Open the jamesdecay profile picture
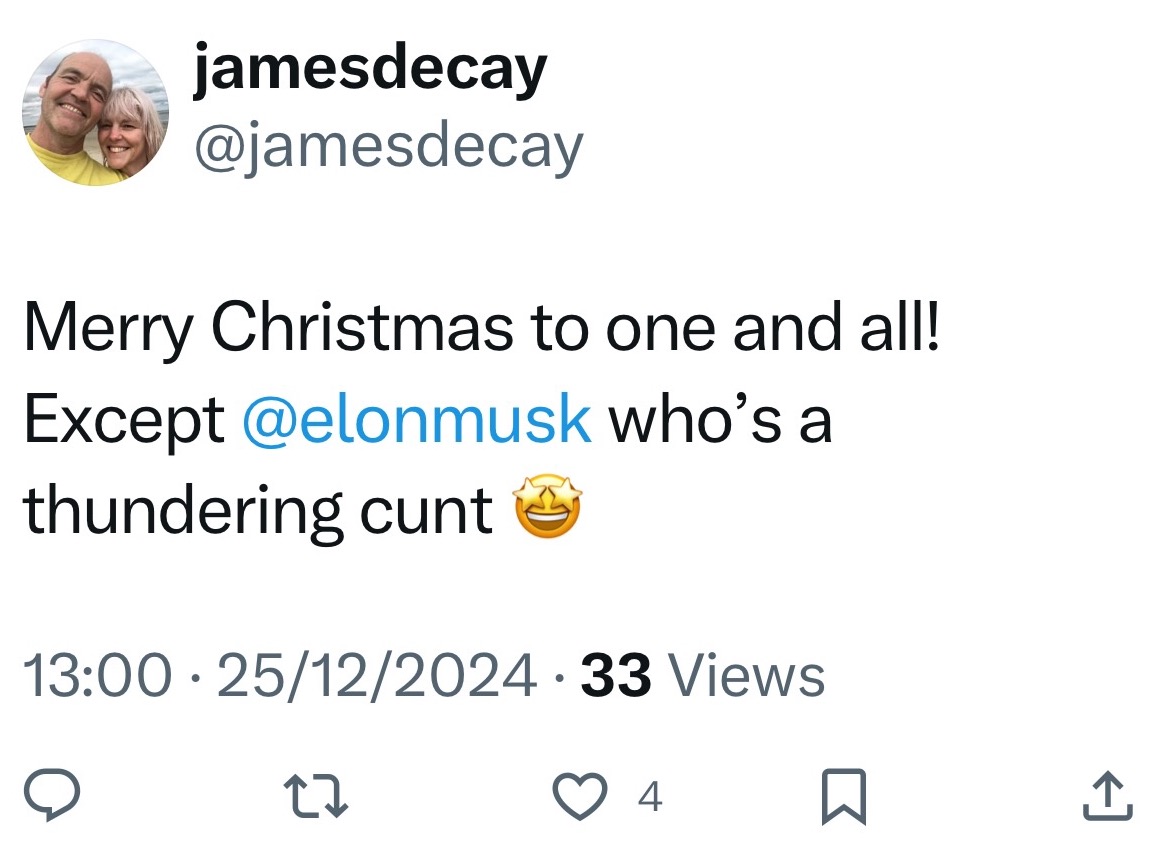This screenshot has height=846, width=1150. tap(94, 113)
